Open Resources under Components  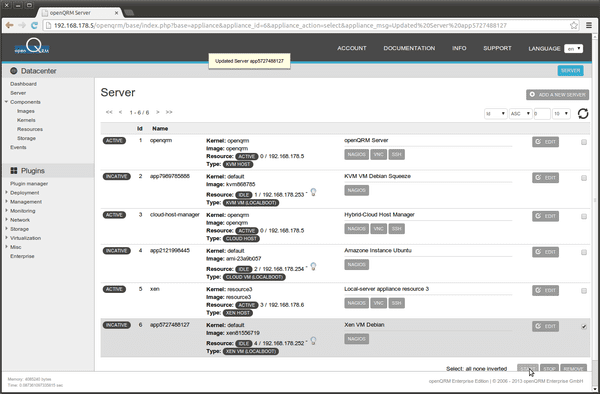[30, 129]
